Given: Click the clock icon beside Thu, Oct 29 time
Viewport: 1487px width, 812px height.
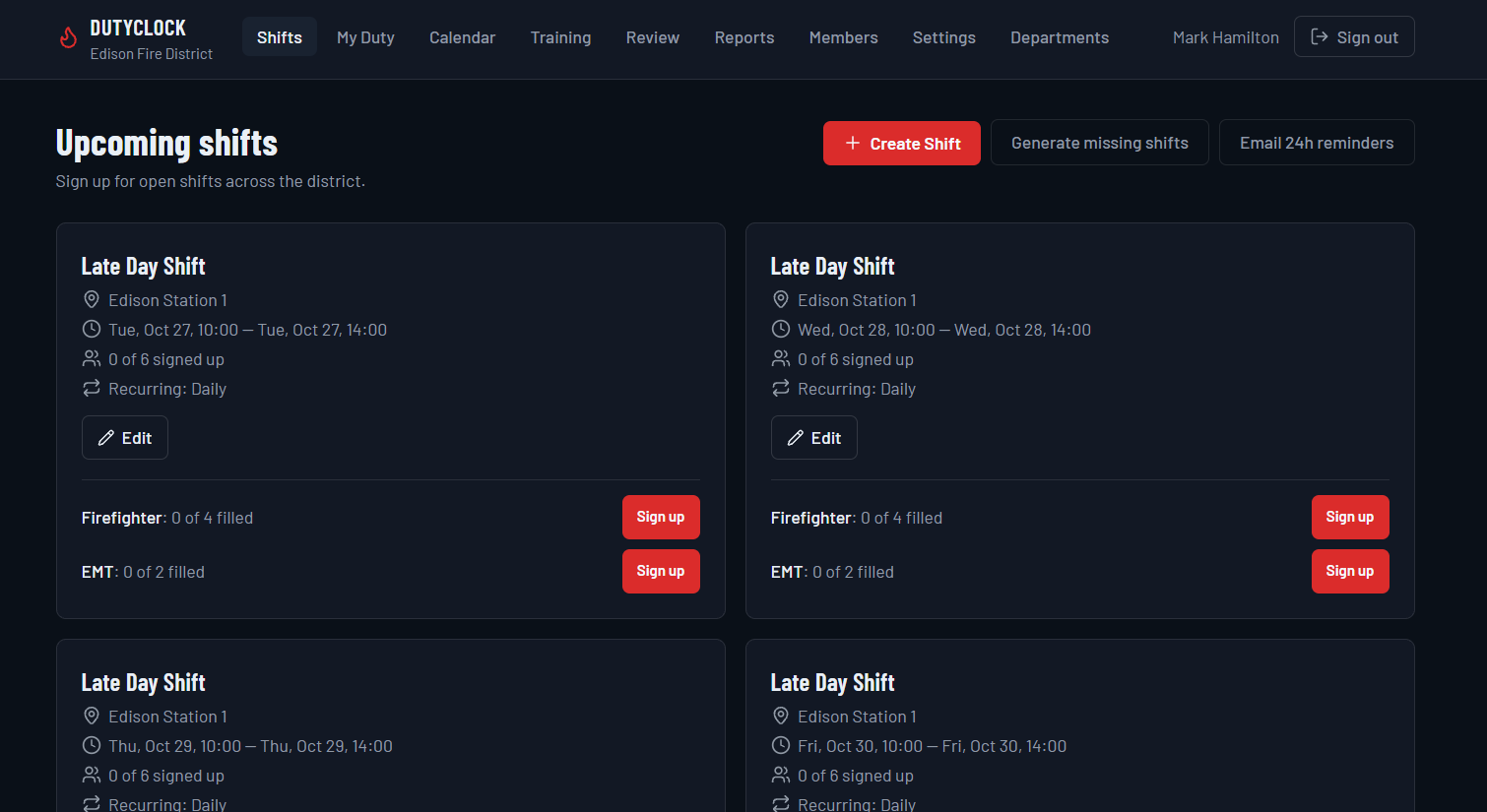Looking at the screenshot, I should (92, 745).
